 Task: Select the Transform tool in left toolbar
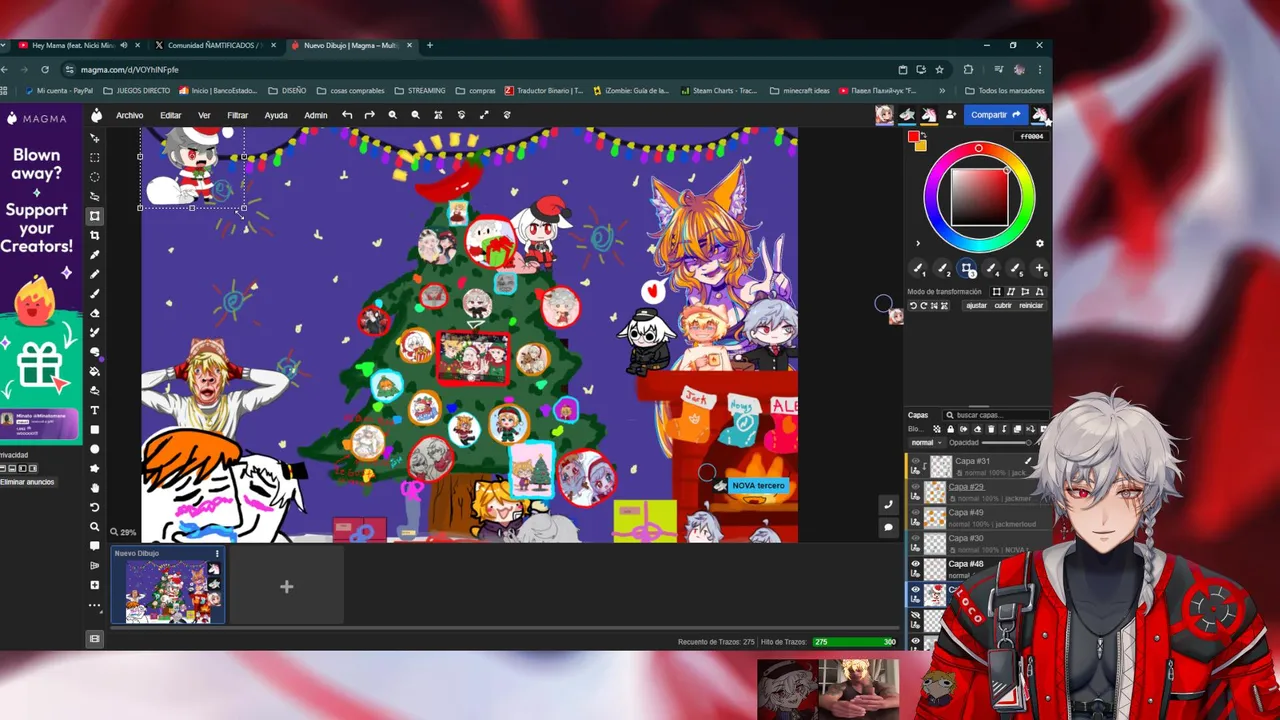coord(95,216)
